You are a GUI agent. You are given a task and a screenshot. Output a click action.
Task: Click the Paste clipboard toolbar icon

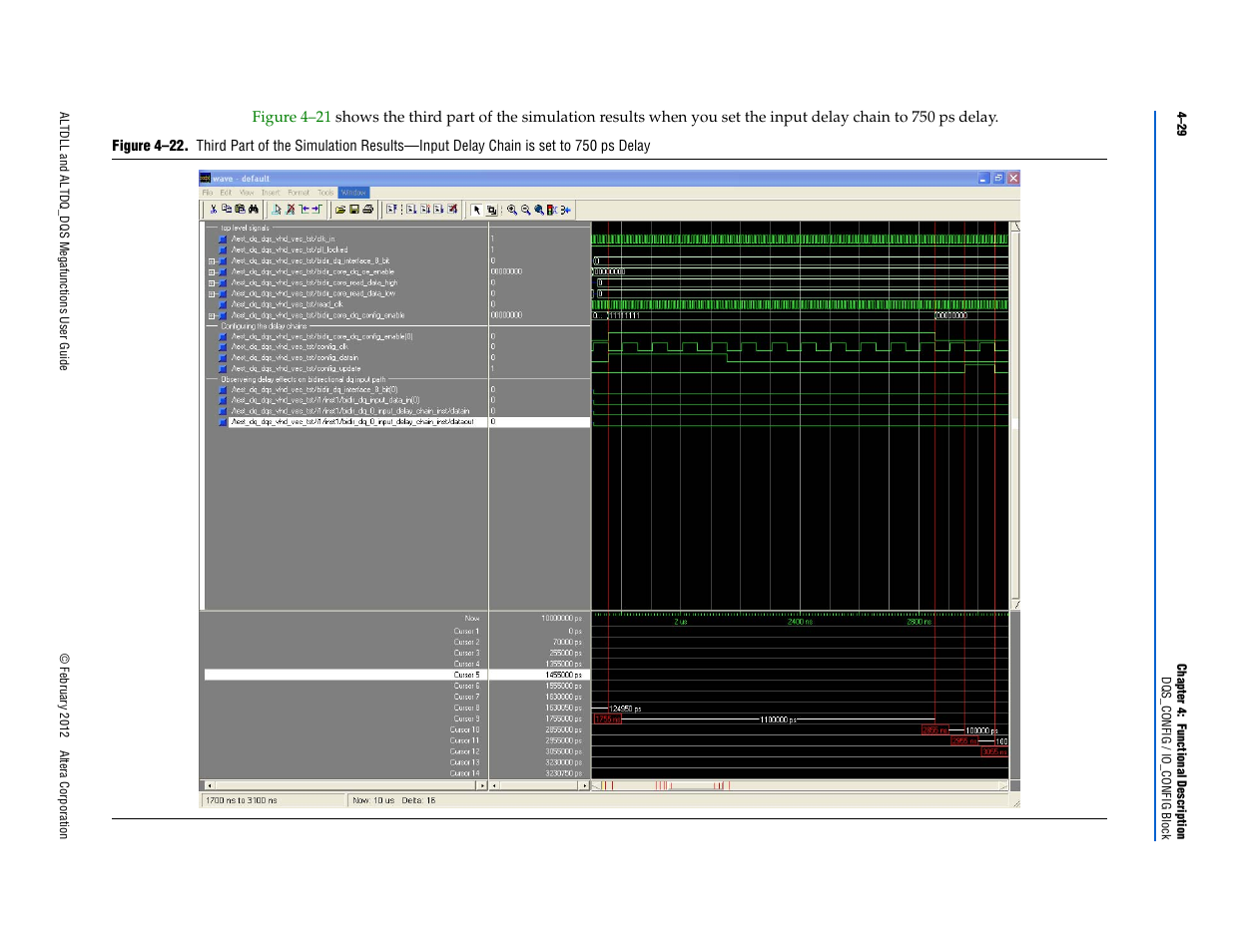(241, 210)
